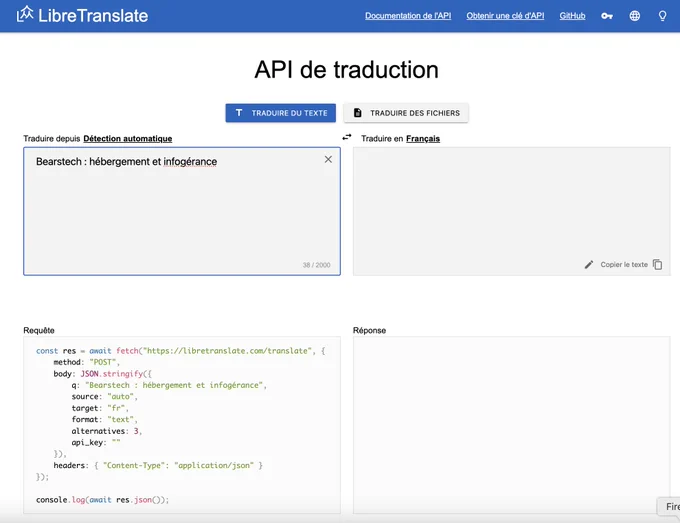Open the API key settings icon

607,16
